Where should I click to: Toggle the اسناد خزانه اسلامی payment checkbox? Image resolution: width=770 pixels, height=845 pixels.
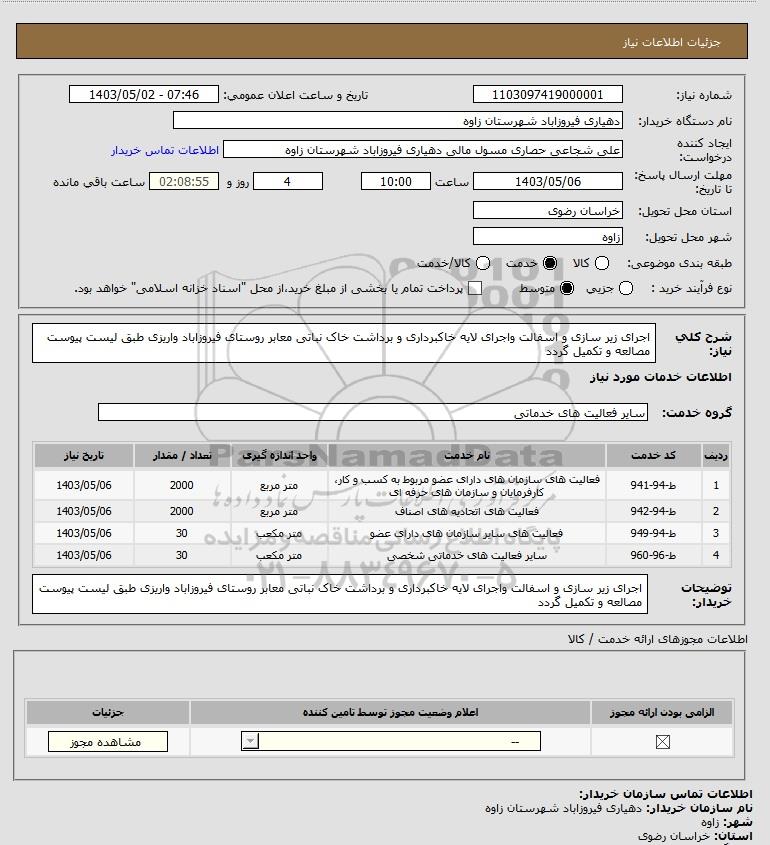[474, 288]
